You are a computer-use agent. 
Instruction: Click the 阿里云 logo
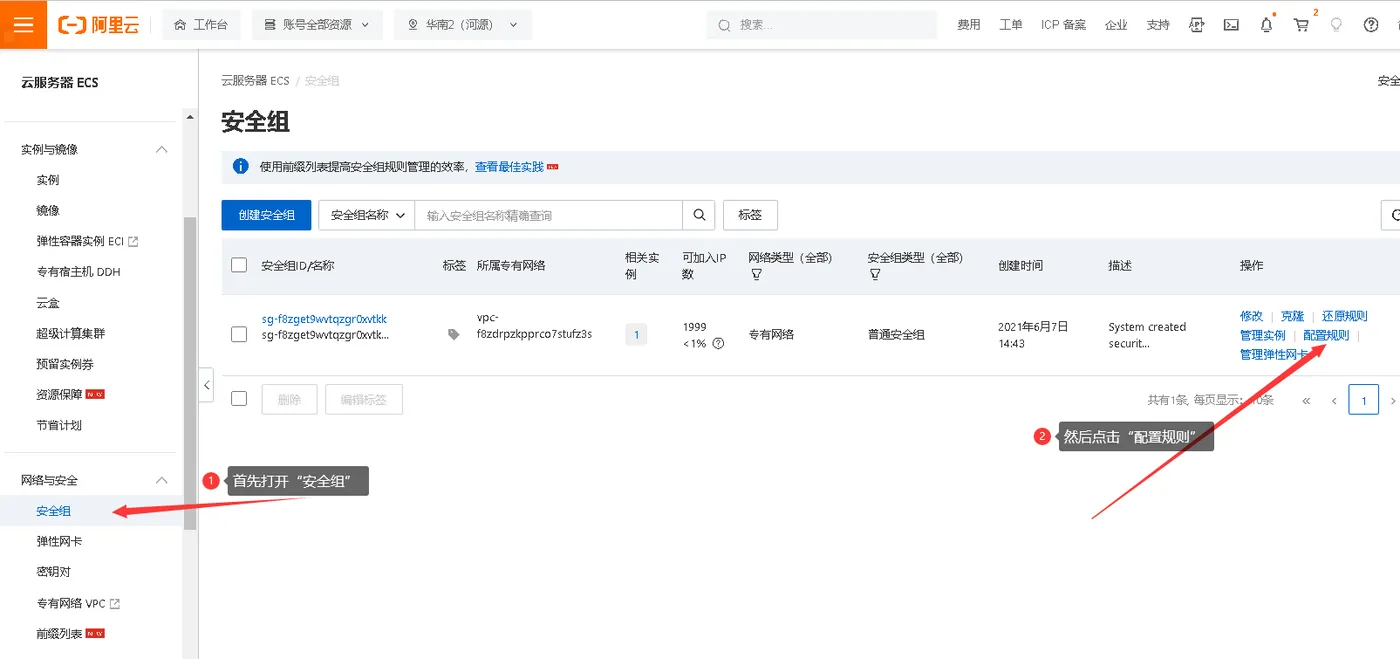point(98,25)
